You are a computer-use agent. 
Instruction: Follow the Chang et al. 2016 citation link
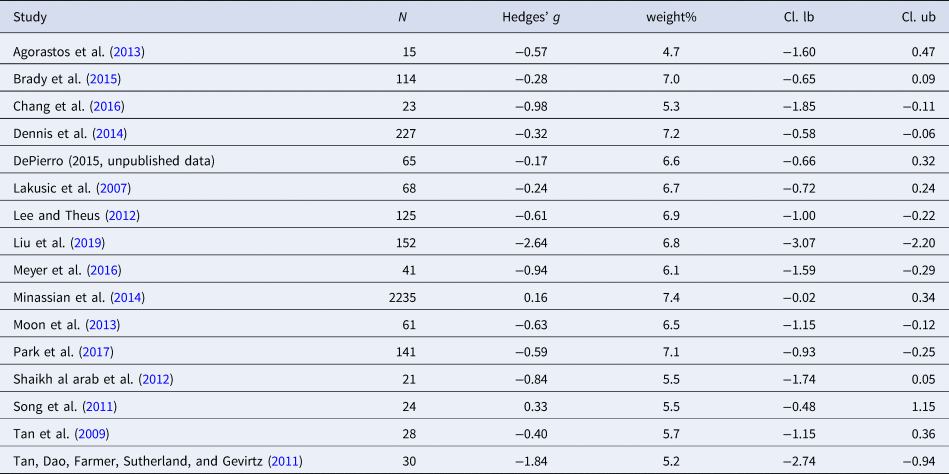(84, 106)
